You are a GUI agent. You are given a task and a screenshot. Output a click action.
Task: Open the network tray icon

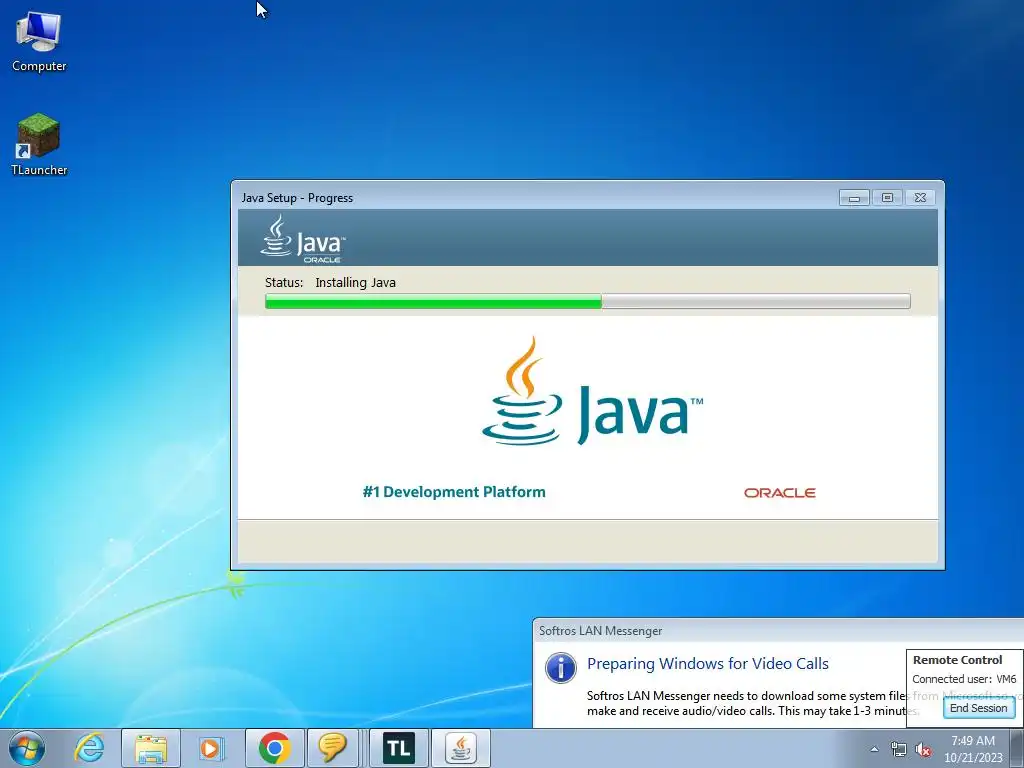click(899, 749)
